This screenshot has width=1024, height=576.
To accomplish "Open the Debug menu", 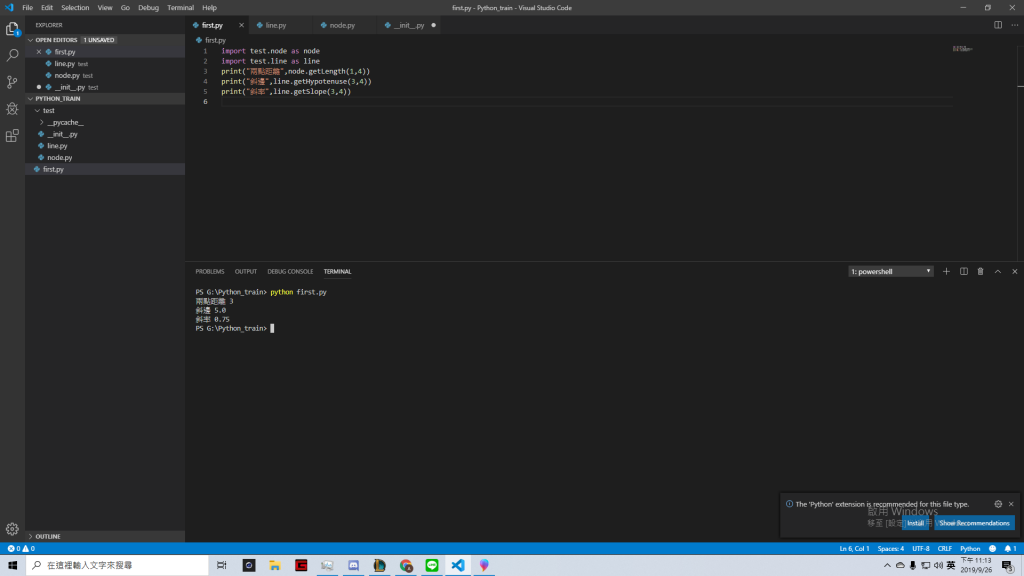I will [x=148, y=8].
